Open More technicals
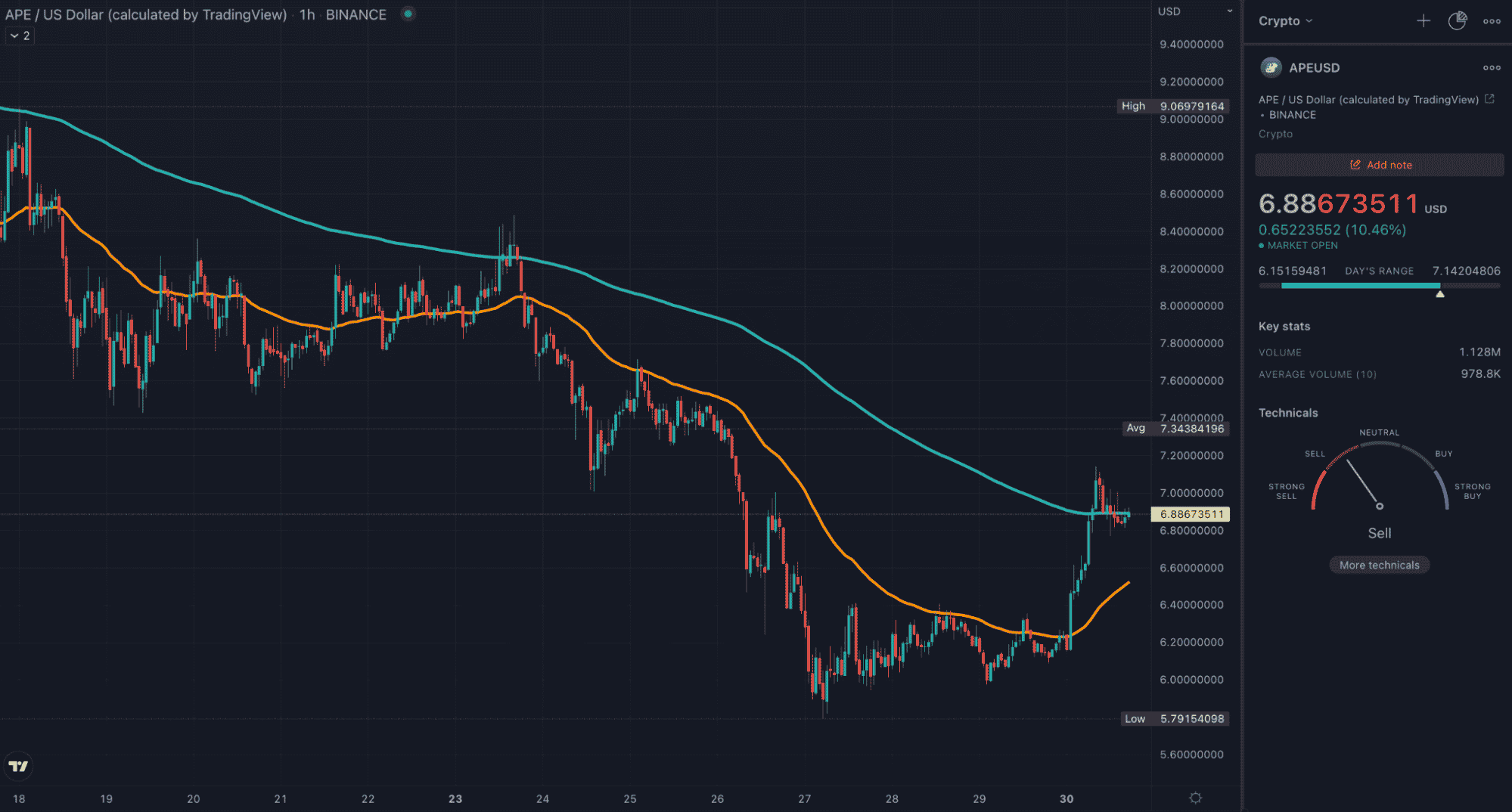This screenshot has width=1512, height=812. tap(1379, 565)
